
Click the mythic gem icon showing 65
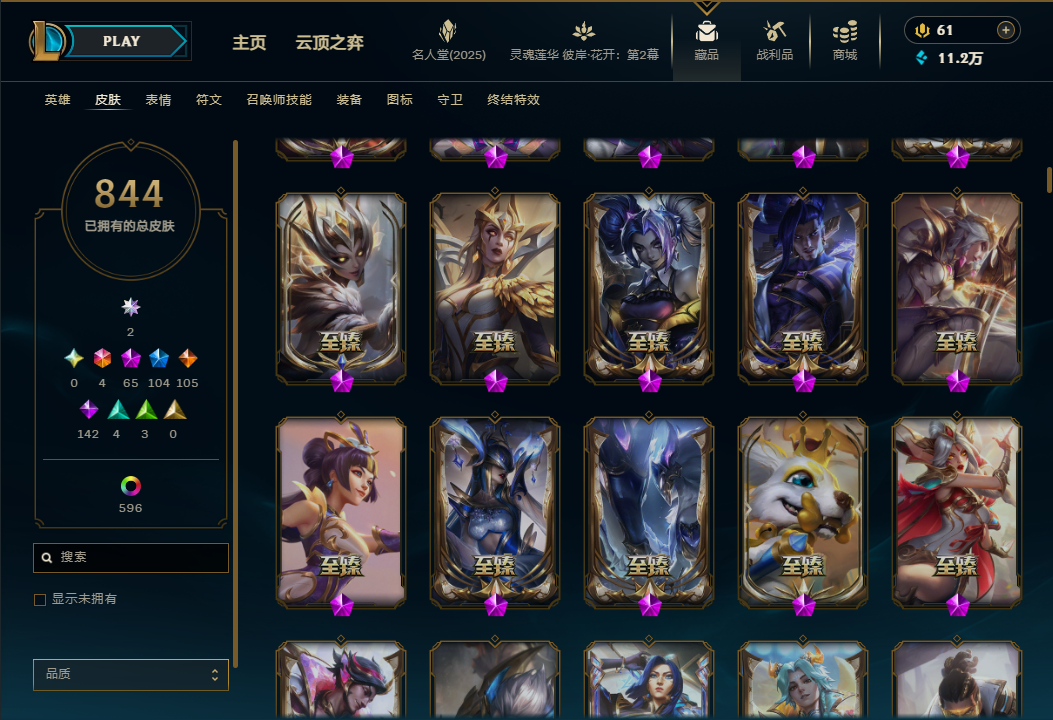tap(130, 358)
